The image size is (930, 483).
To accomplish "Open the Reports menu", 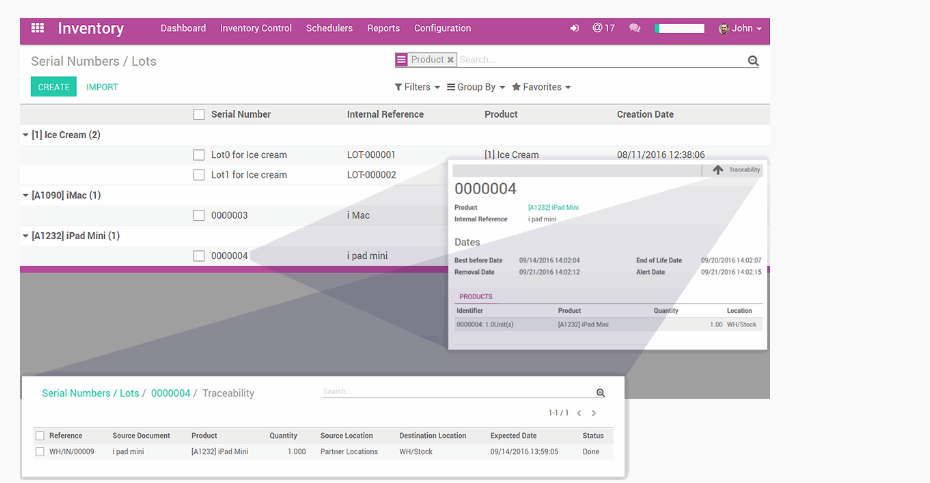I will click(383, 28).
